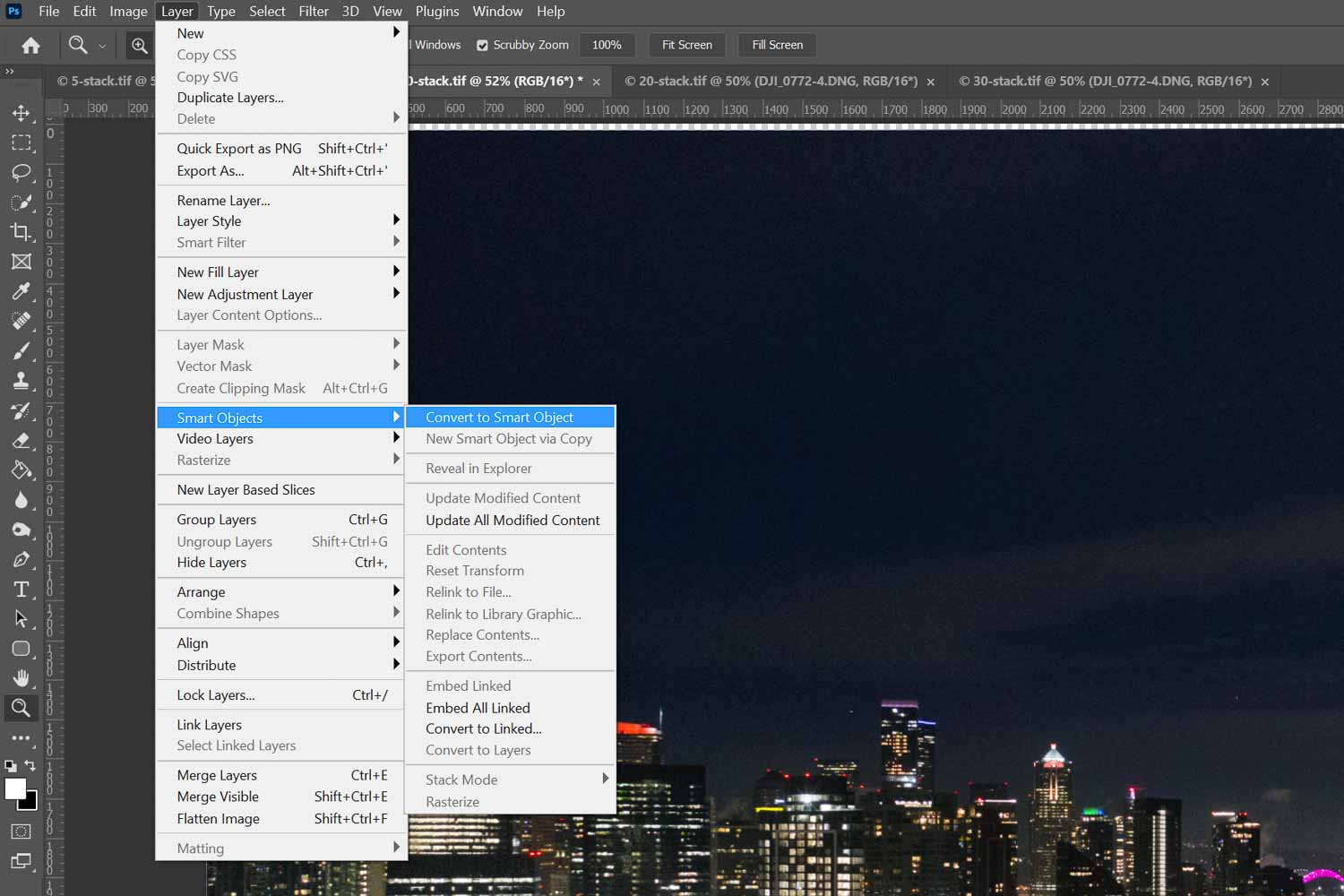
Task: Change the screen mode icon
Action: click(21, 862)
